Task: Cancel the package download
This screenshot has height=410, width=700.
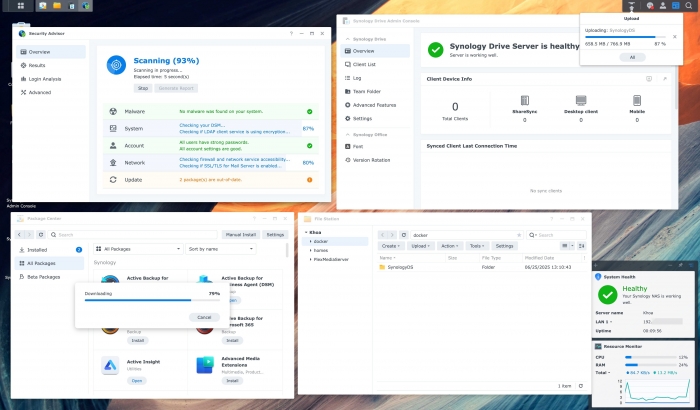Action: [x=204, y=317]
